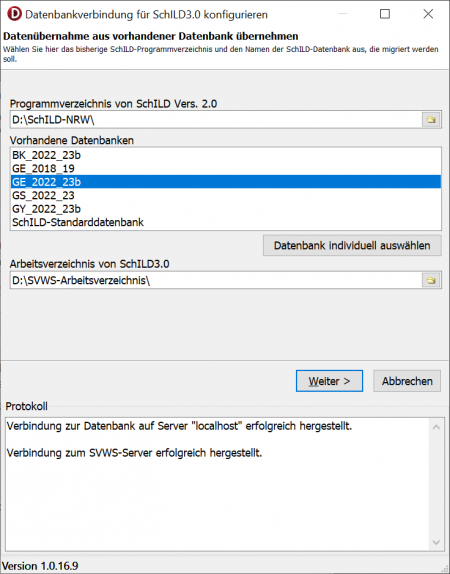Viewport: 450px width, 574px height.
Task: Close the Datenbankverbindung dialog
Action: click(428, 14)
